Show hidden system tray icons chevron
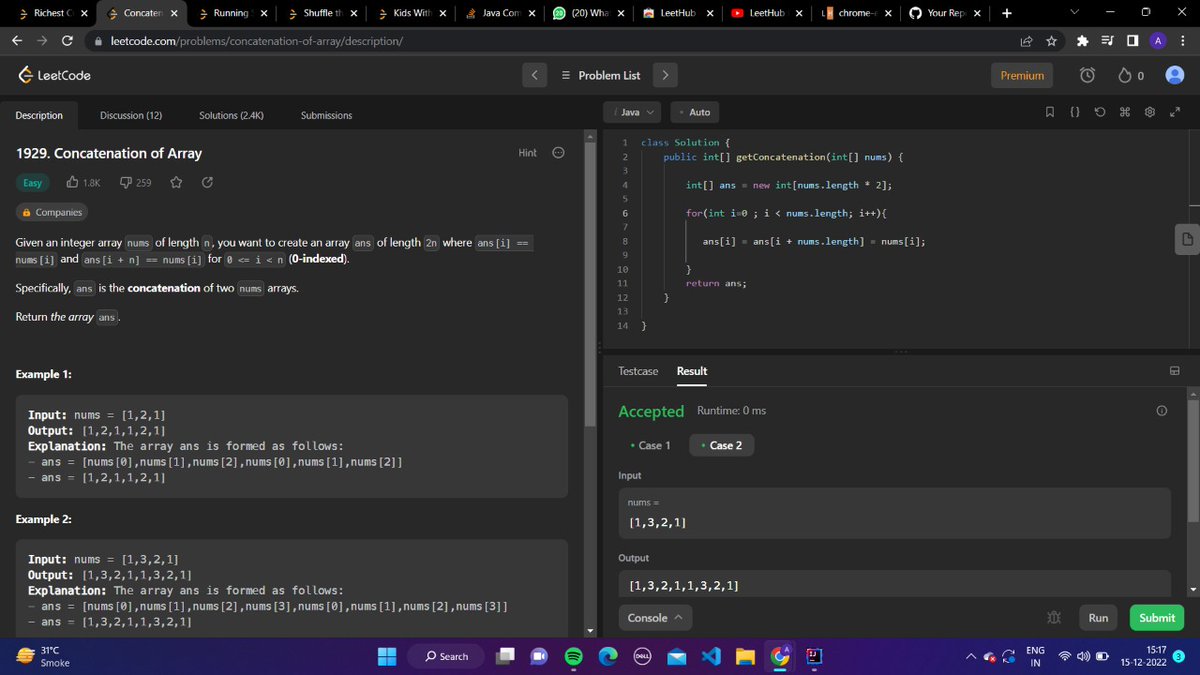This screenshot has height=675, width=1200. [x=970, y=657]
